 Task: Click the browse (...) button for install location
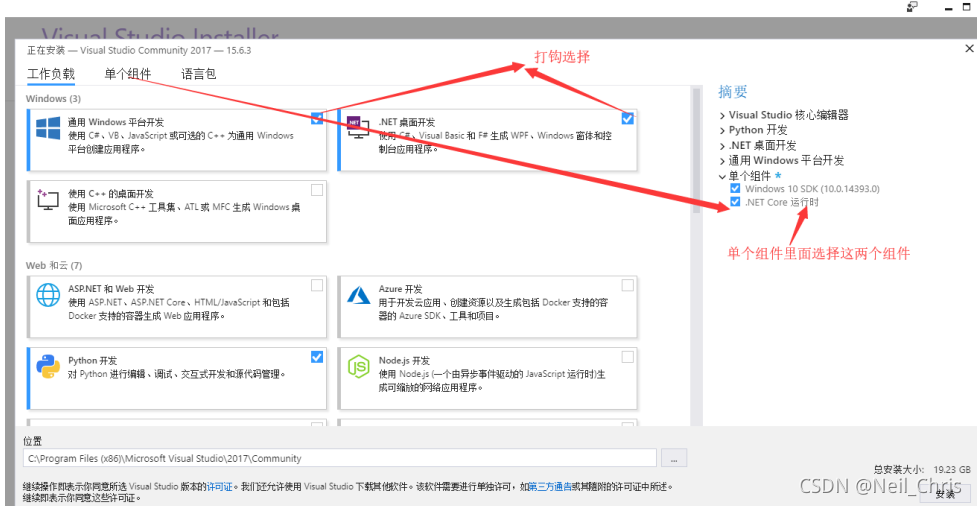click(674, 458)
